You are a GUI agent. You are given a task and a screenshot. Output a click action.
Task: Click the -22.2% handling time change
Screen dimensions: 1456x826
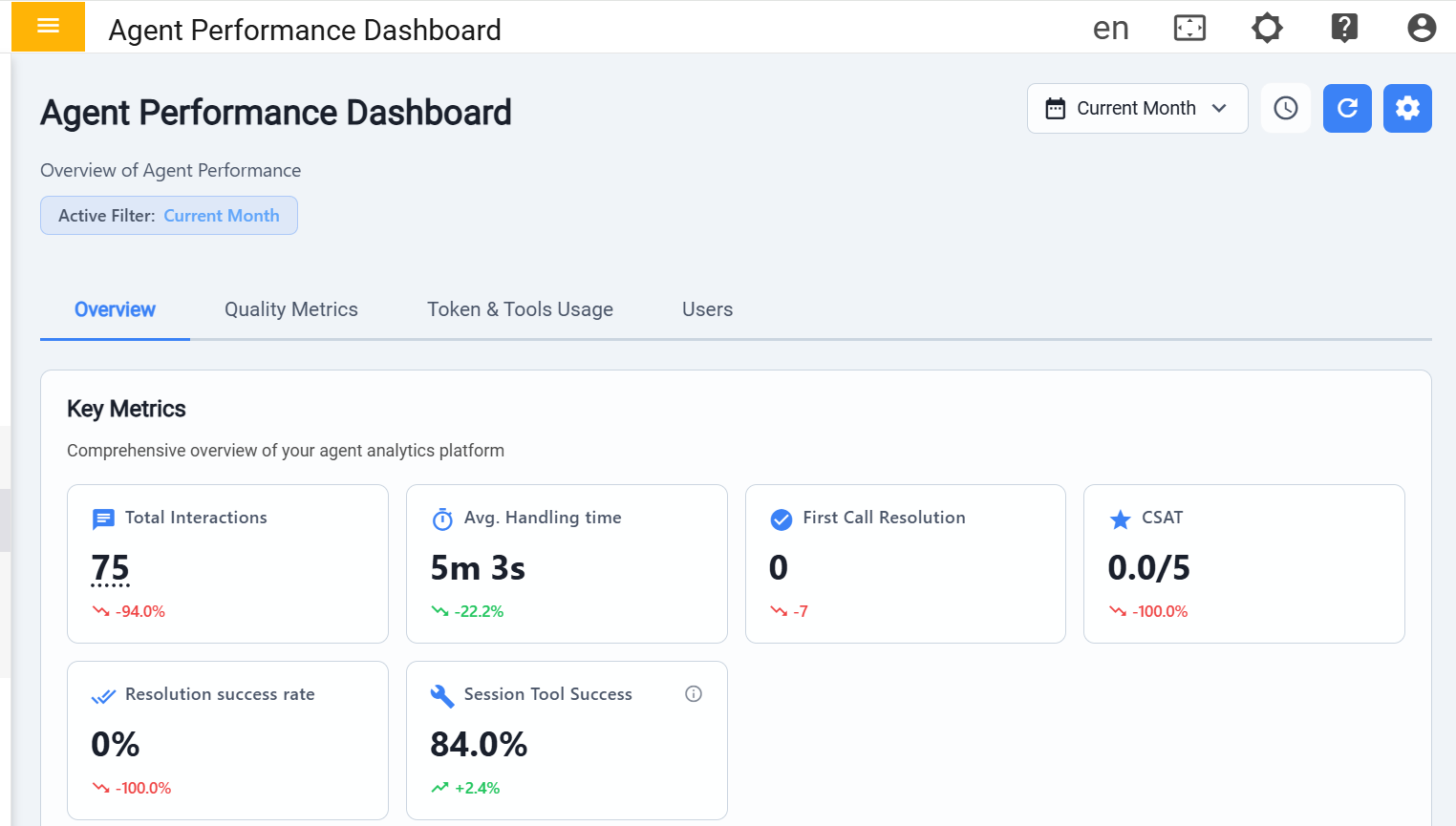coord(479,611)
